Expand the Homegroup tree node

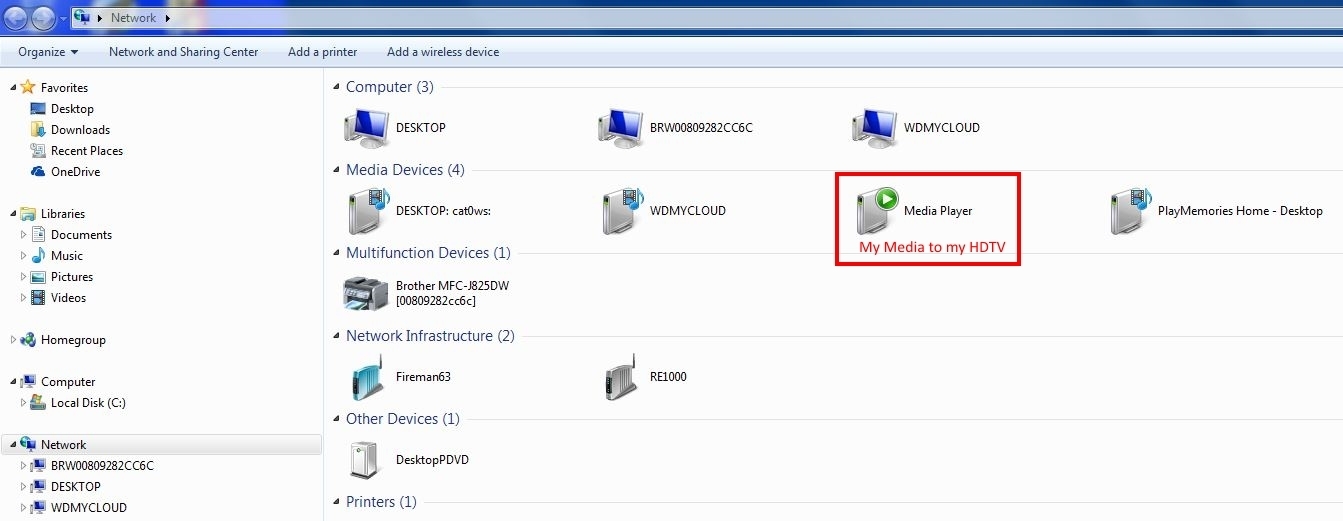(13, 339)
